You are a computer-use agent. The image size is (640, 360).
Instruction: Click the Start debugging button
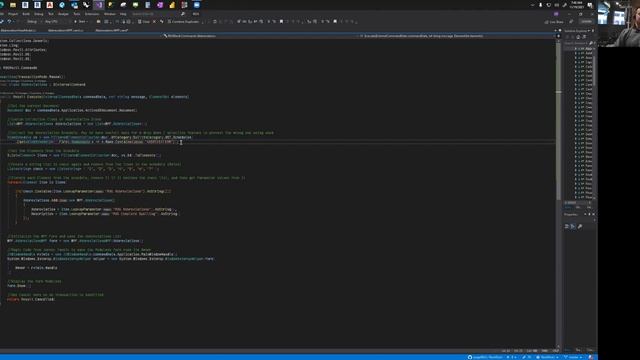click(80, 22)
